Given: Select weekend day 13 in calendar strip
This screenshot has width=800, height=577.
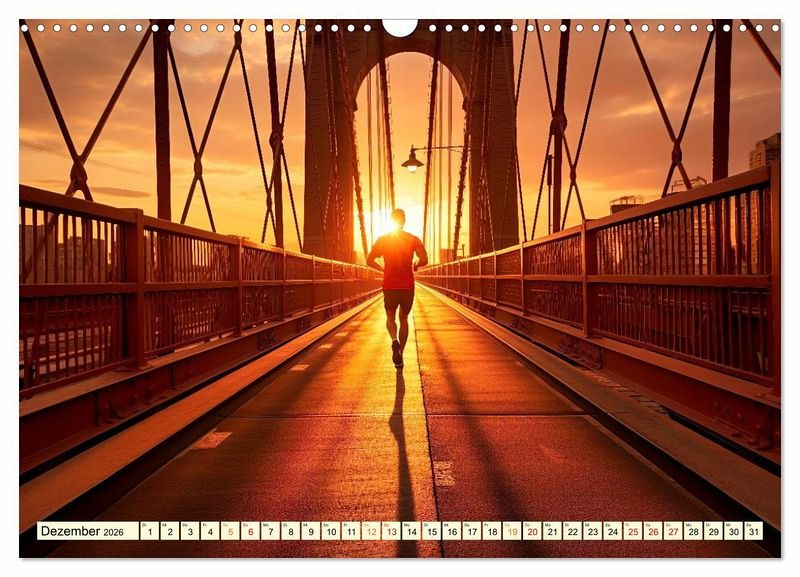Looking at the screenshot, I should (x=391, y=531).
